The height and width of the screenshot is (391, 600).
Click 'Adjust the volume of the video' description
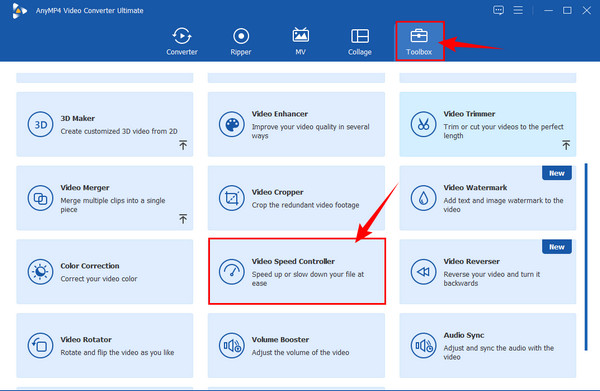300,353
